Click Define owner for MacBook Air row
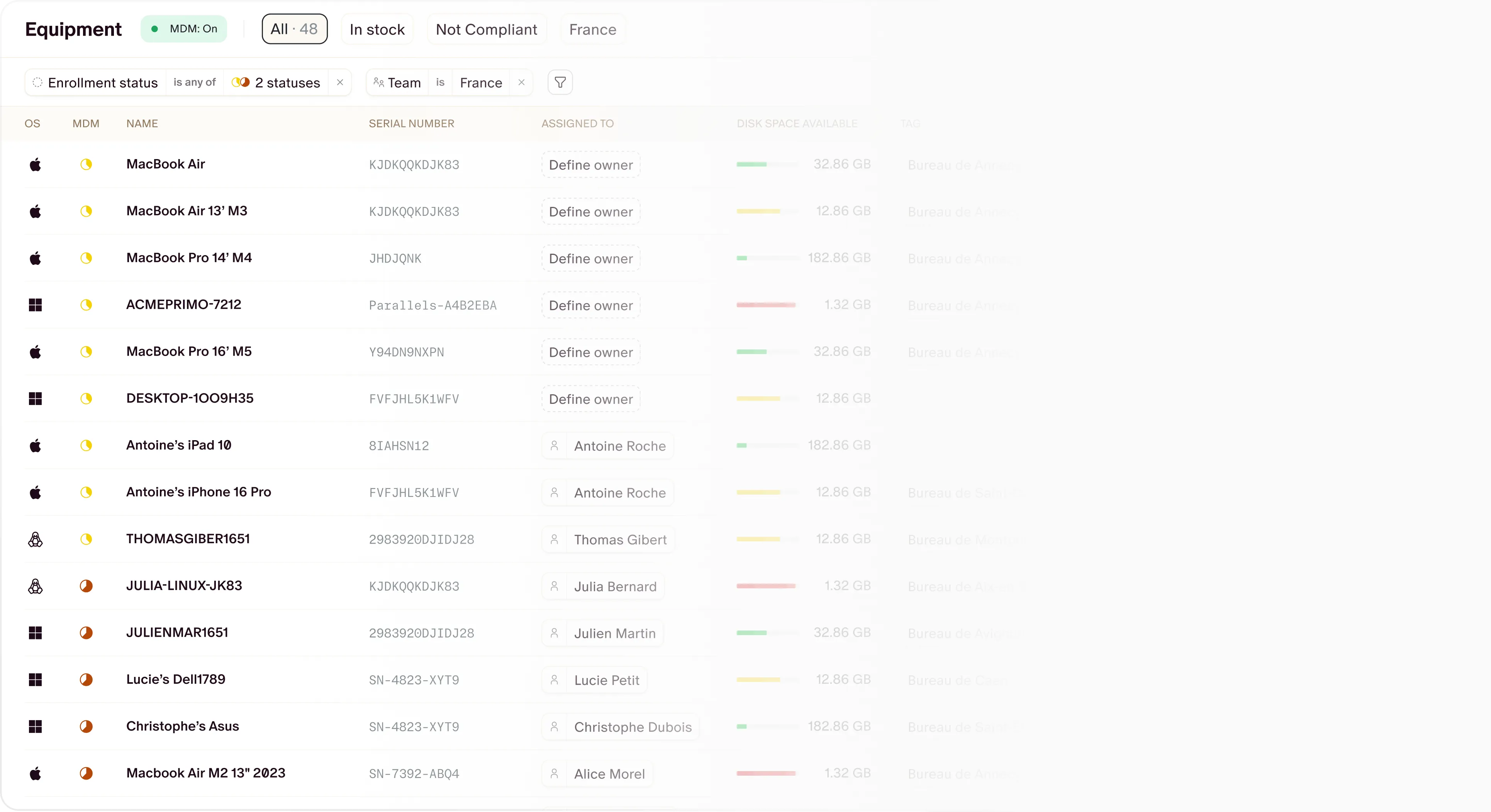1491x812 pixels. click(x=591, y=165)
